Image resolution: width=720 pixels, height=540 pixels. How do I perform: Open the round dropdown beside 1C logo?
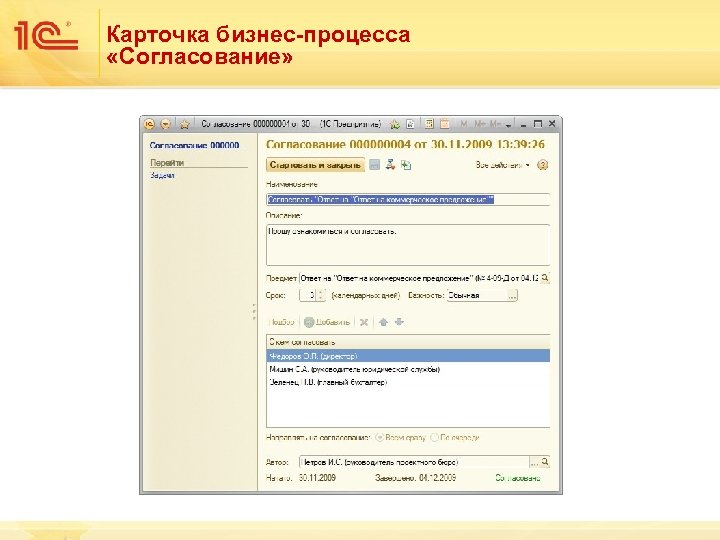(x=166, y=124)
